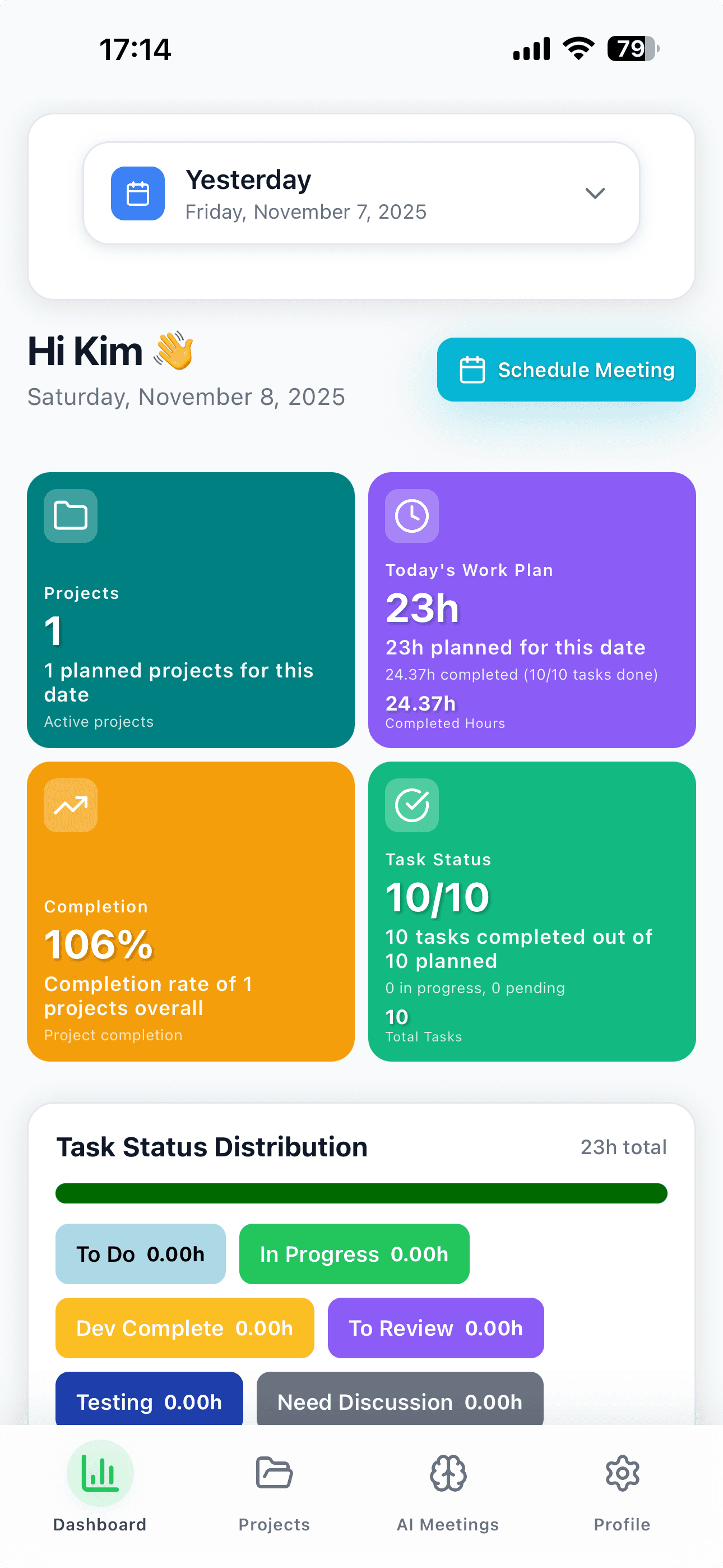Click the clock icon on Today's Work Plan card

click(x=411, y=515)
